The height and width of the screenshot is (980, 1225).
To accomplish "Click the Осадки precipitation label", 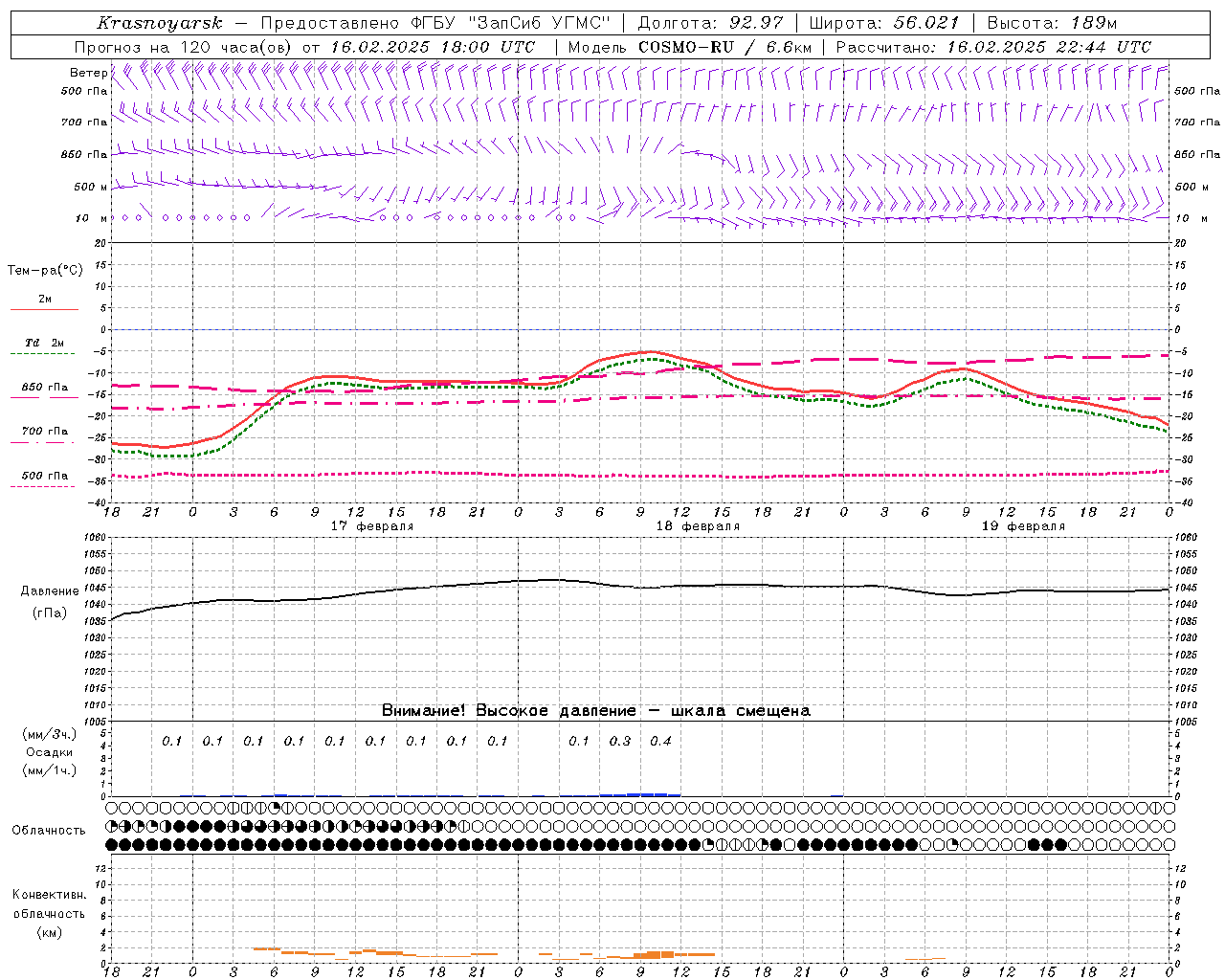I will click(x=50, y=752).
